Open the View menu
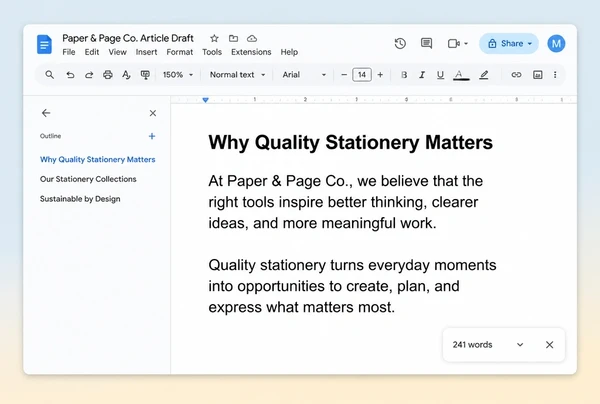Image resolution: width=600 pixels, height=404 pixels. 117,52
